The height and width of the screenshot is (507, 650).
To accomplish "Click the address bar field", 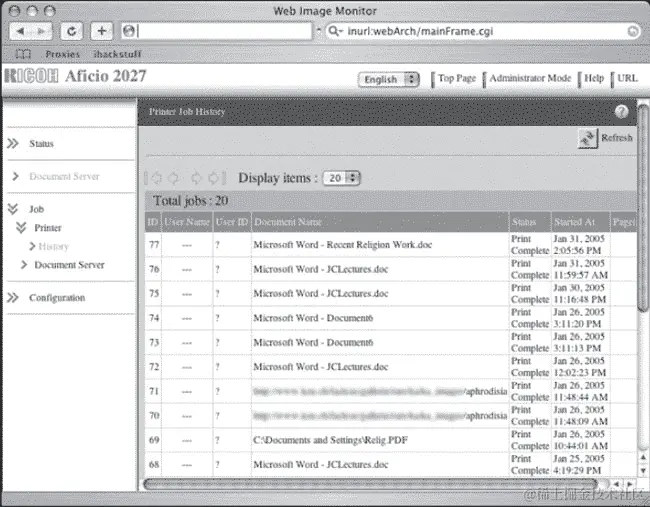I will (216, 31).
